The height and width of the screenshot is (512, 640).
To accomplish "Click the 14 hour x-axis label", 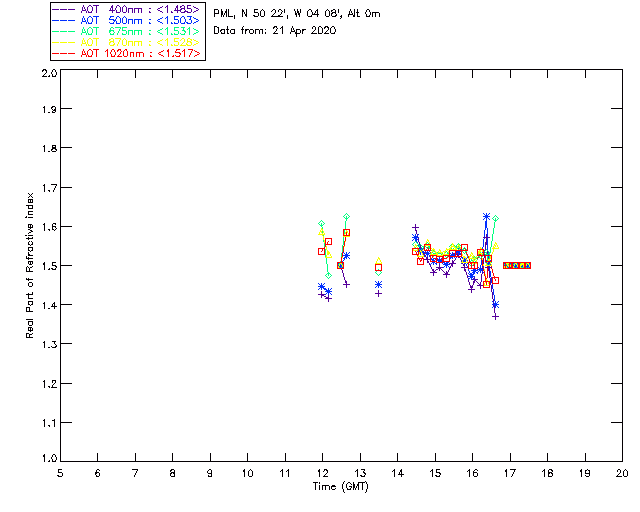I will coord(398,473).
